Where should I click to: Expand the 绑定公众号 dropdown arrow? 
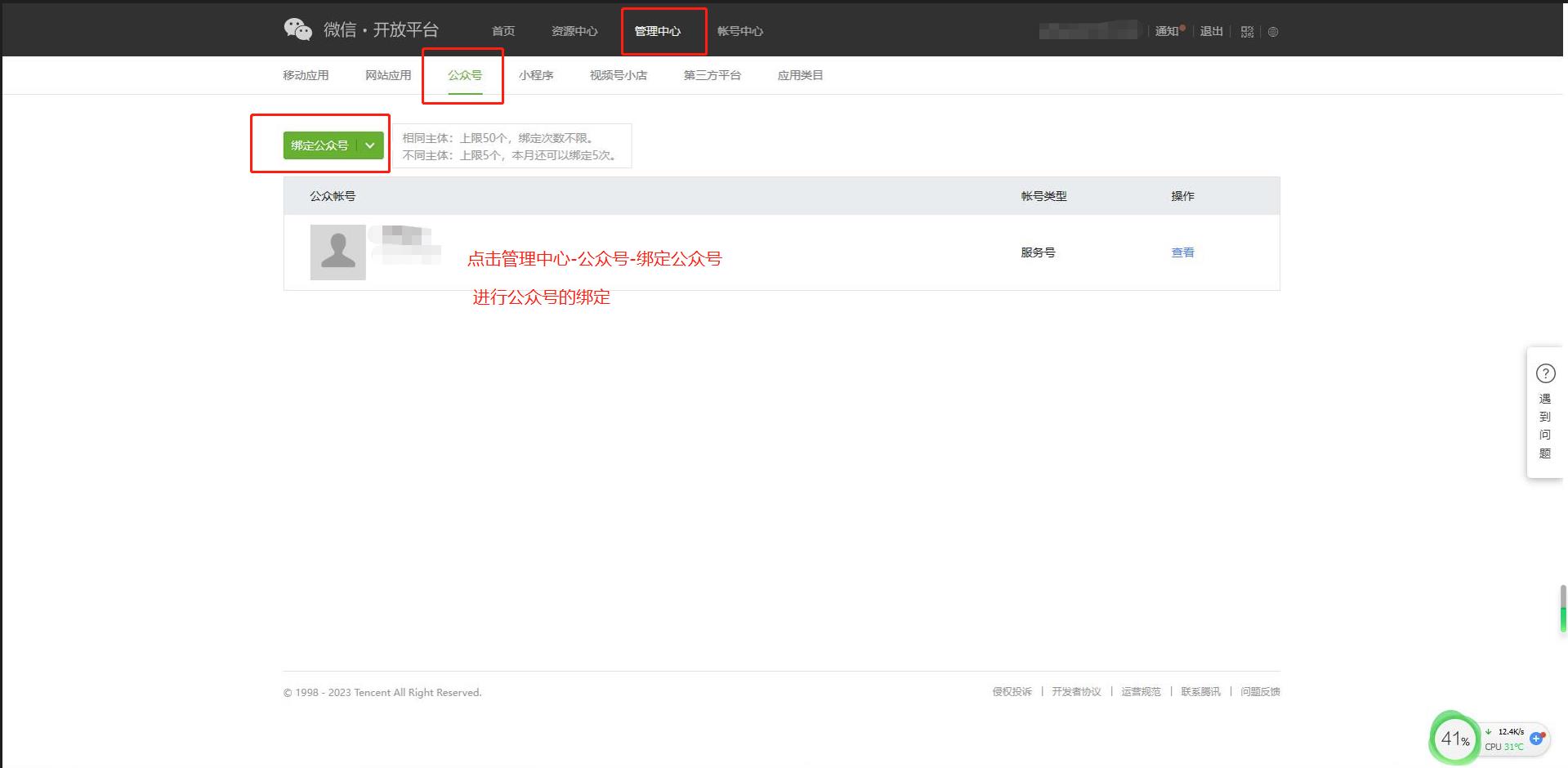click(x=370, y=145)
